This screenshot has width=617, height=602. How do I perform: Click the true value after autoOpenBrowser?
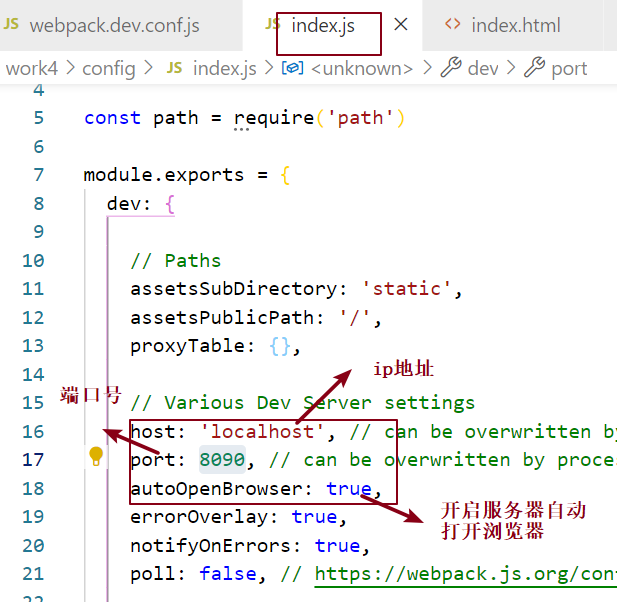pos(348,489)
